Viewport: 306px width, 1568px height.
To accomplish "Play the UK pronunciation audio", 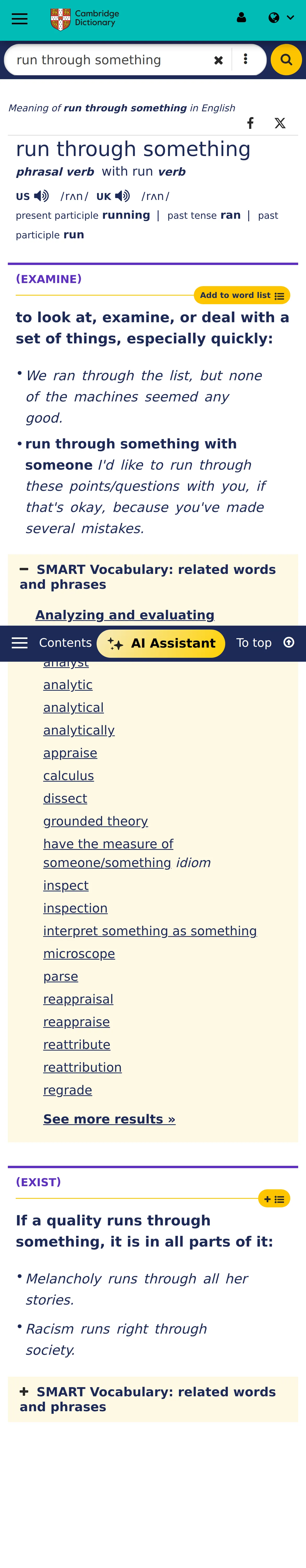I will pos(122,196).
